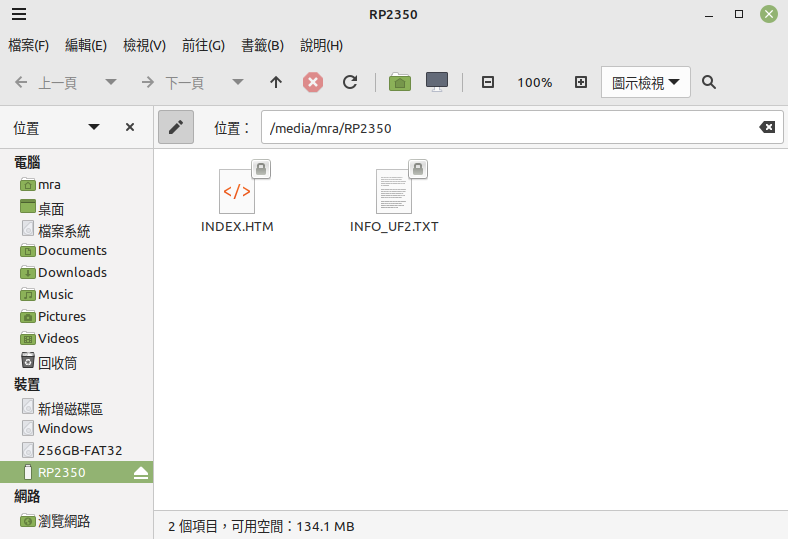Image resolution: width=788 pixels, height=539 pixels.
Task: Eject the RP2350 device
Action: (x=141, y=473)
